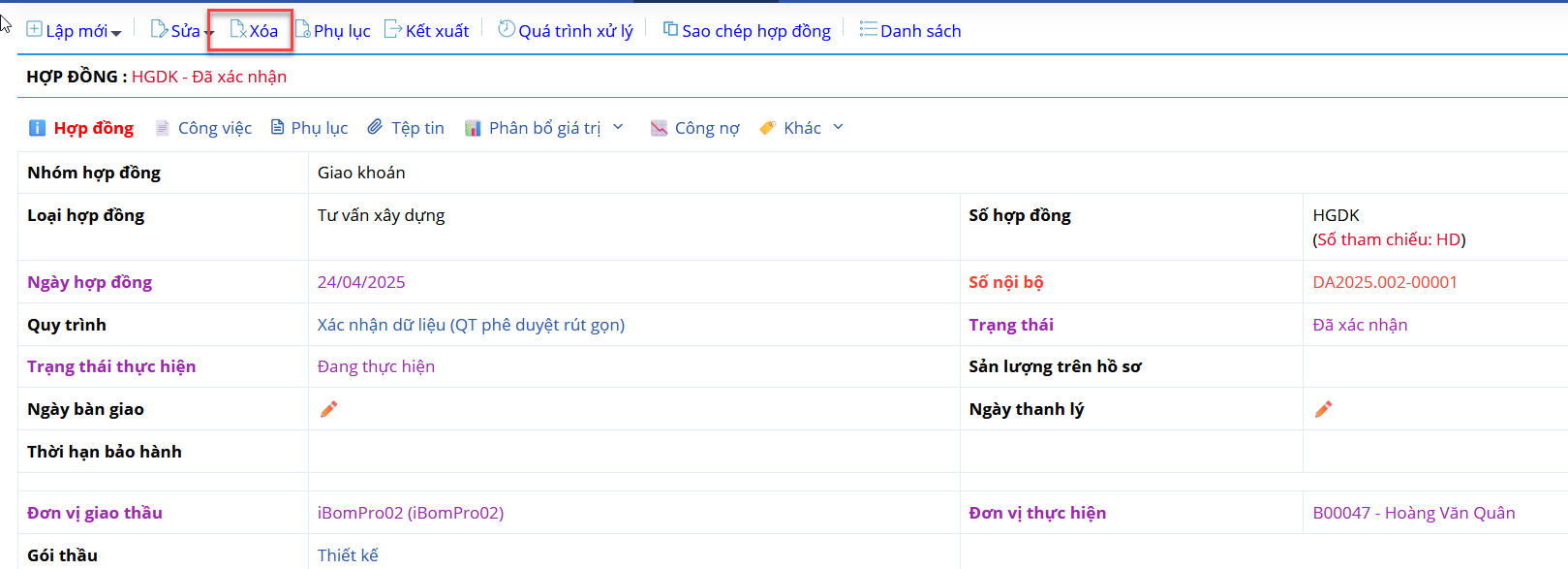Expand the Phân bổ giá trị chevron
This screenshot has height=569, width=1568.
point(618,127)
